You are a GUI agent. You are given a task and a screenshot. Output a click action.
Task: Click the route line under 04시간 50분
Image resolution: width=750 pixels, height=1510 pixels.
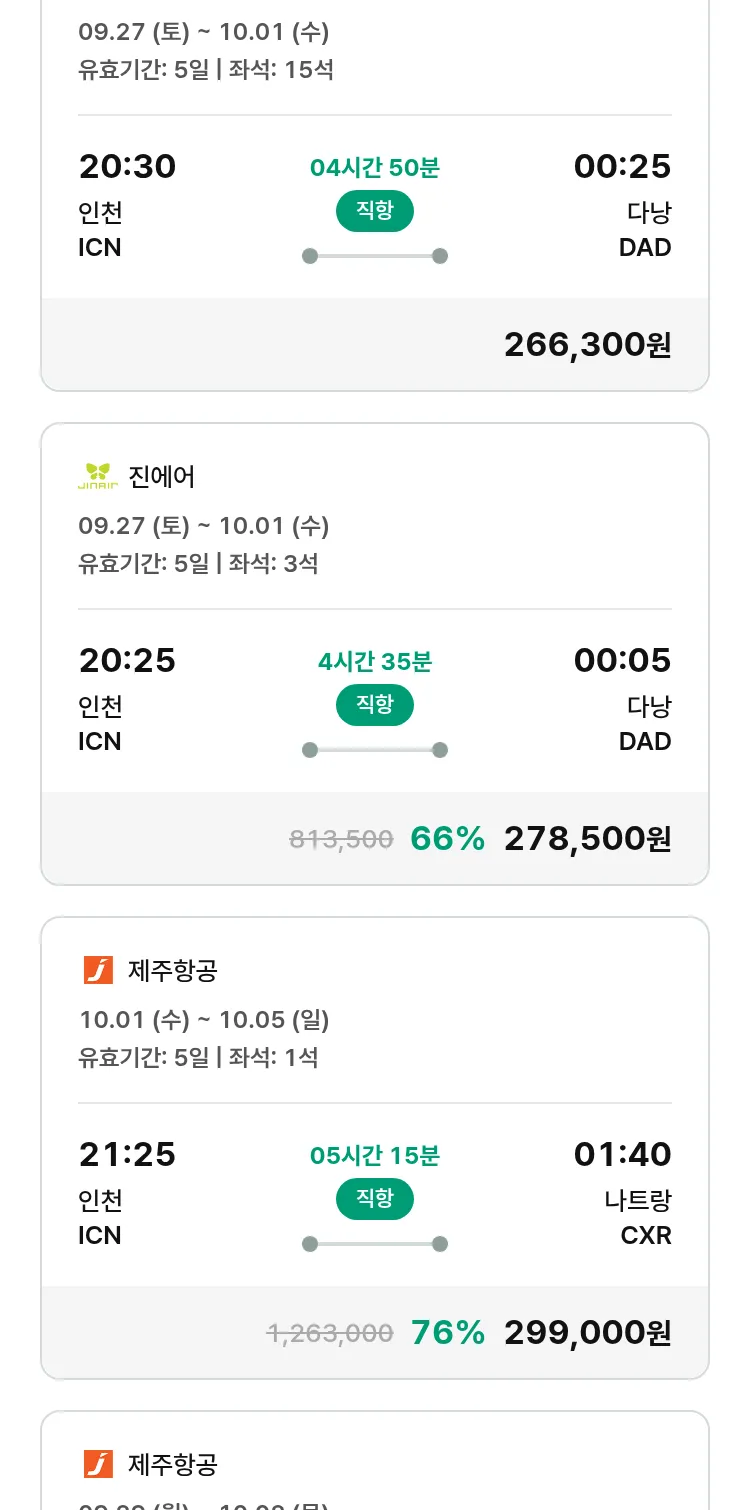374,256
